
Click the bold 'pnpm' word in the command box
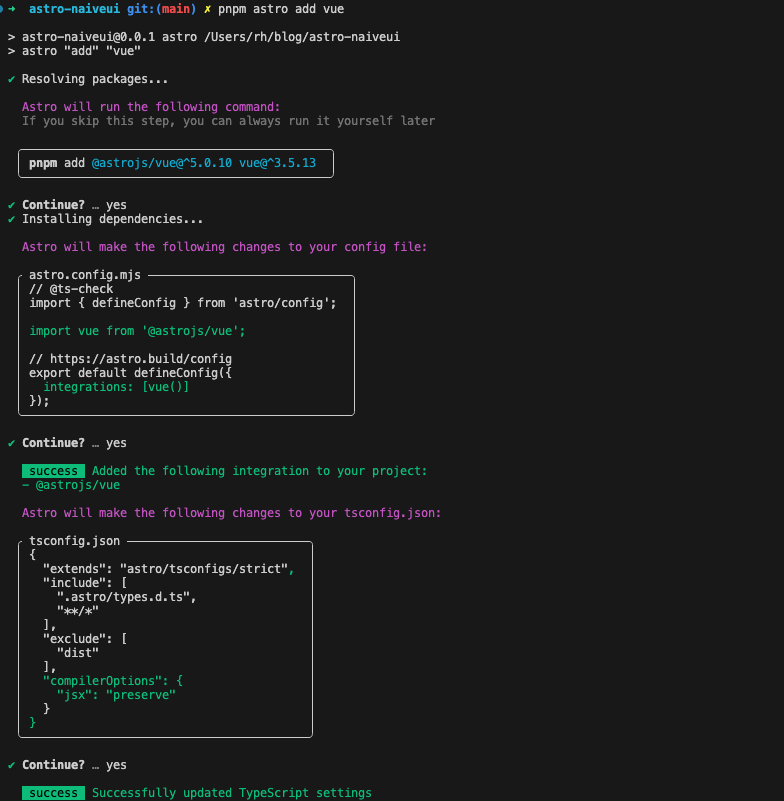pos(43,163)
